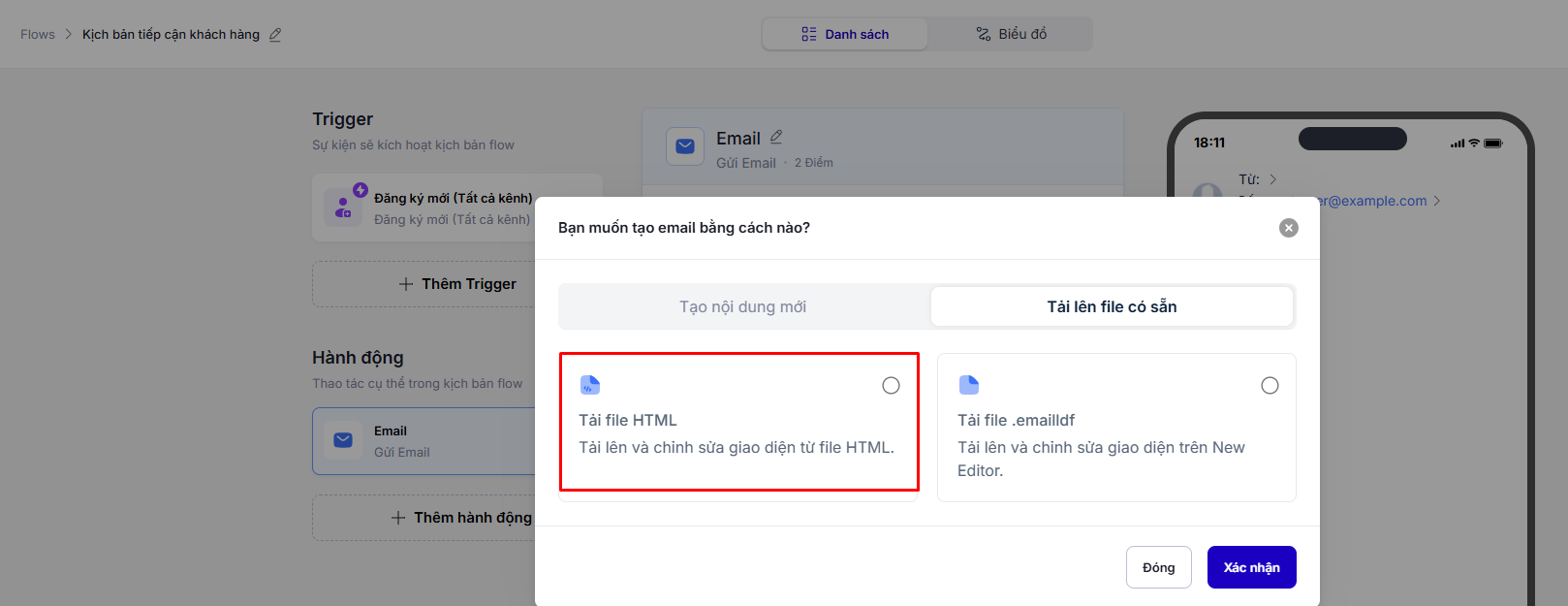The height and width of the screenshot is (606, 1568).
Task: Click the edit pencil next to Email title
Action: pos(776,138)
